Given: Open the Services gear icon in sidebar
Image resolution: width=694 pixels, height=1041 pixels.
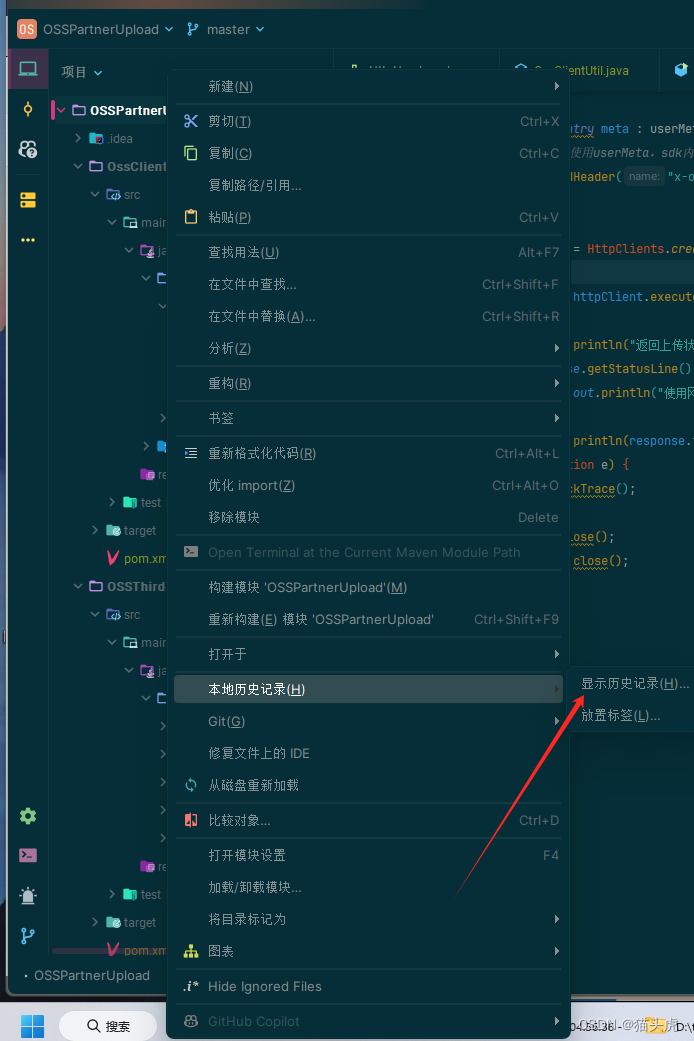Looking at the screenshot, I should pyautogui.click(x=28, y=815).
